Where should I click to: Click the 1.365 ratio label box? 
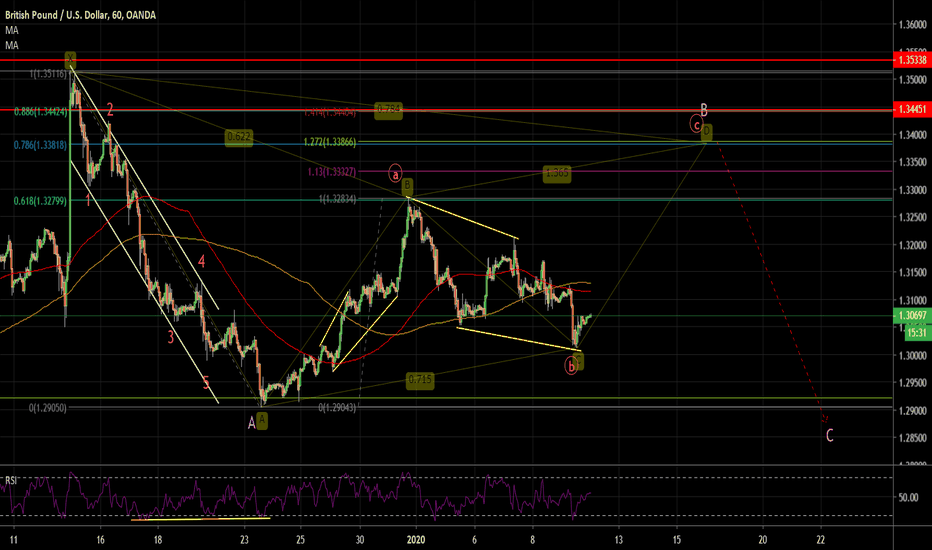[x=557, y=173]
